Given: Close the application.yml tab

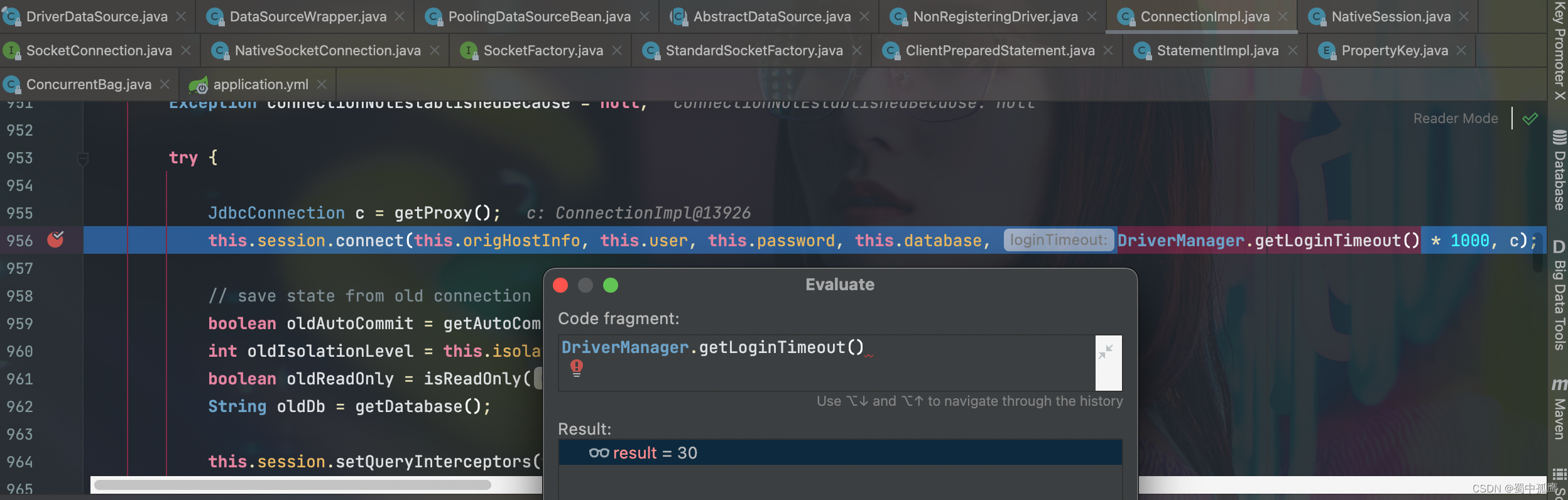Looking at the screenshot, I should click(322, 84).
